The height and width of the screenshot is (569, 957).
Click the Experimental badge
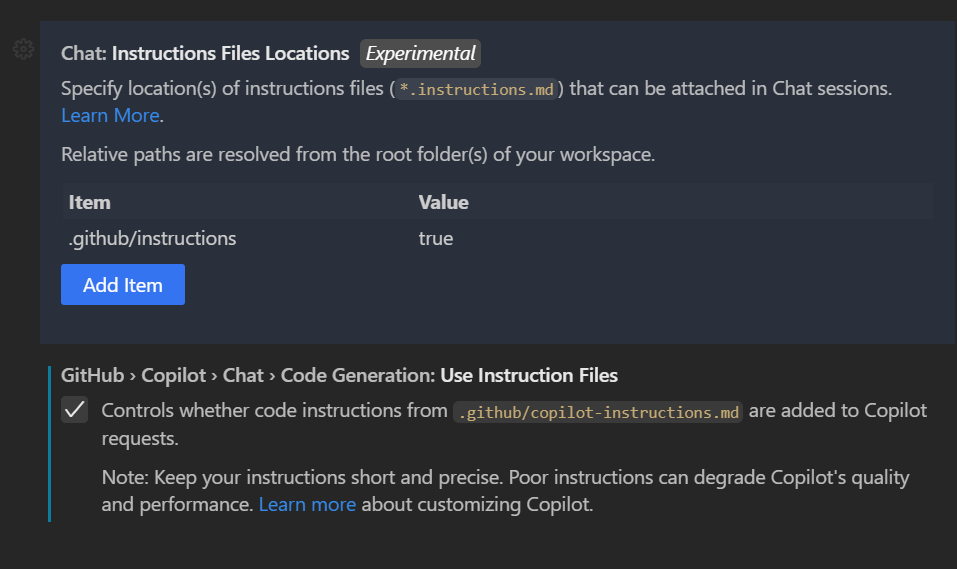tap(420, 53)
